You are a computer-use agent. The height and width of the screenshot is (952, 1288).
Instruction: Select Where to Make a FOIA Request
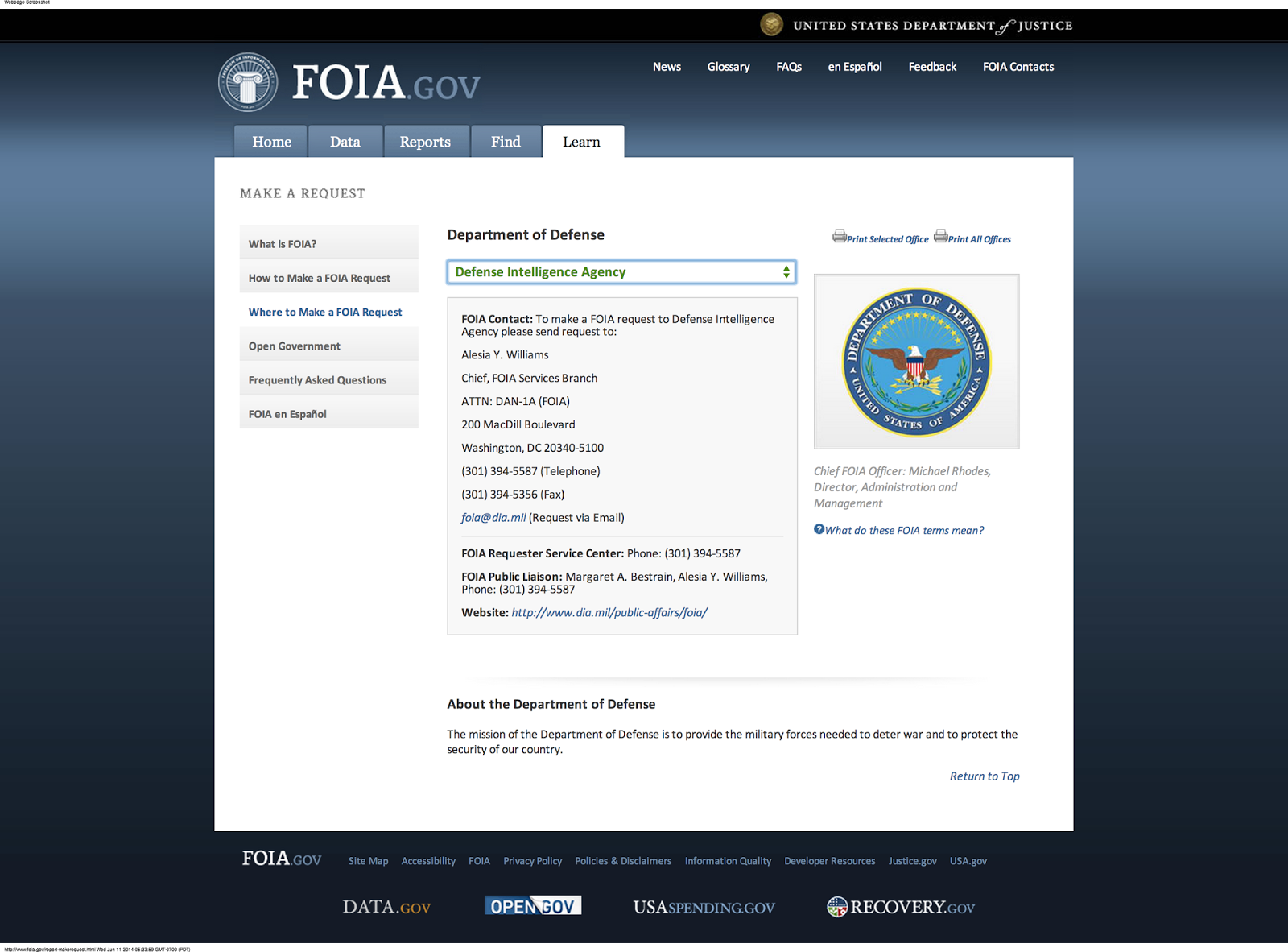(329, 312)
